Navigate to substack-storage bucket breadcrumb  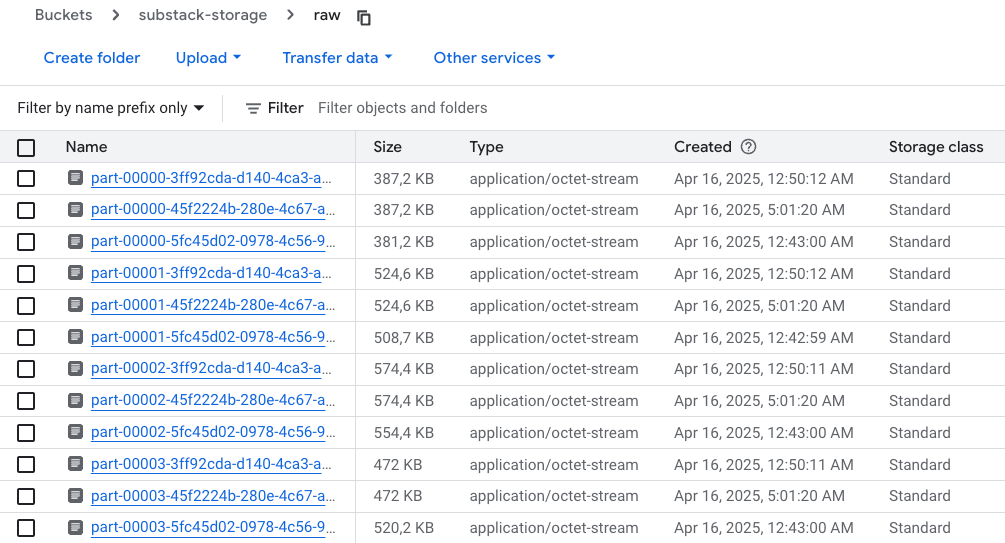click(x=203, y=15)
